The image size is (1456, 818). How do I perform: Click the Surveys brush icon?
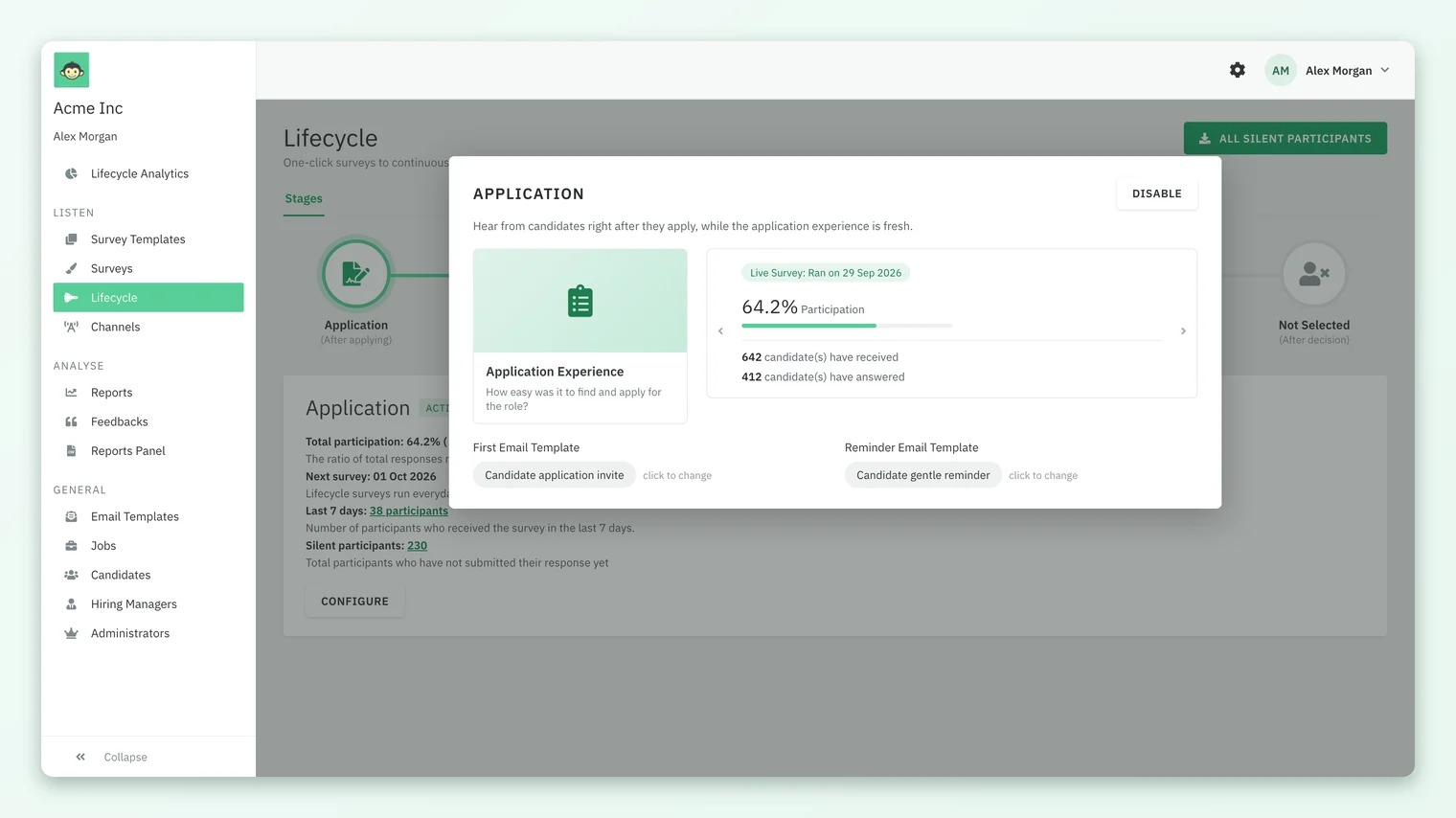tap(71, 268)
